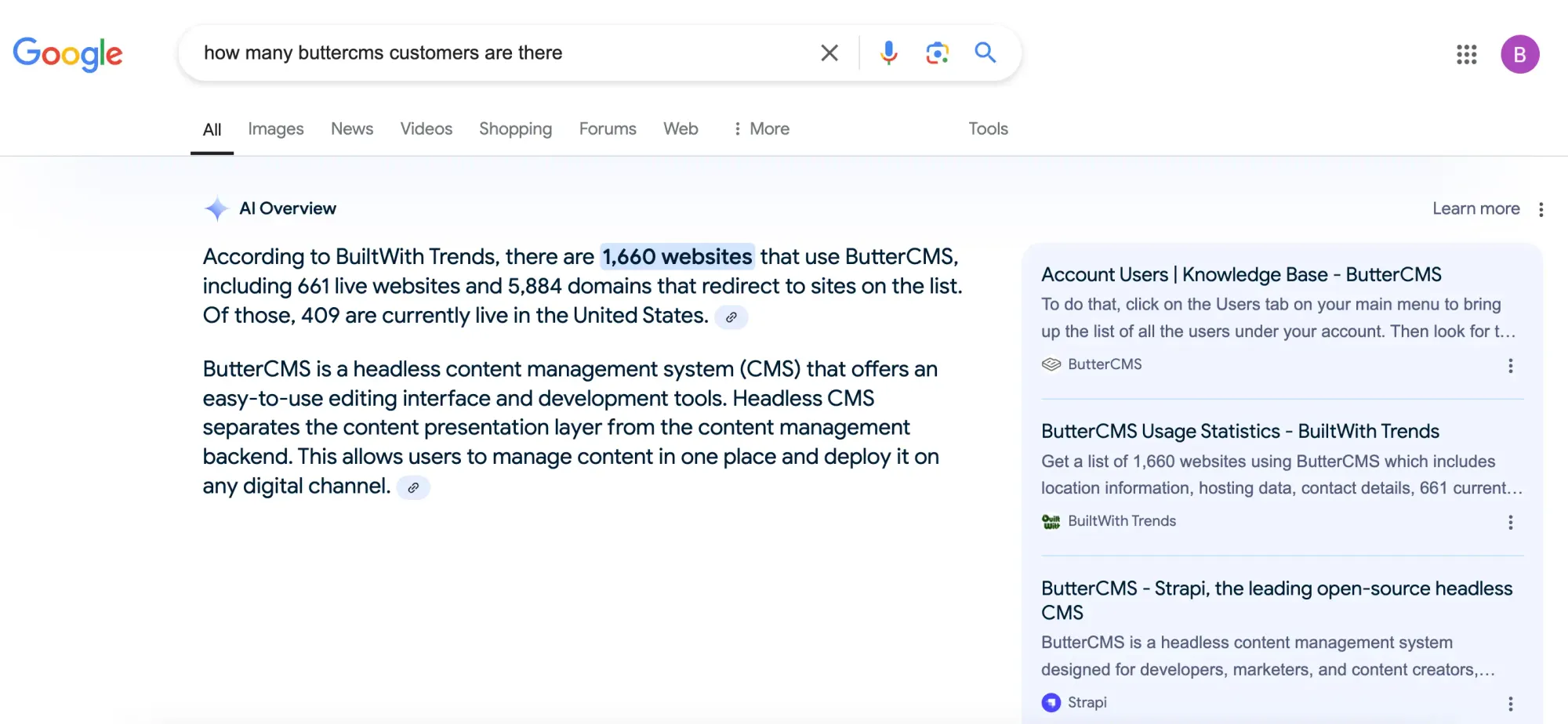
Task: Open three-dot menu for ButterCMS source card
Action: [x=1510, y=366]
